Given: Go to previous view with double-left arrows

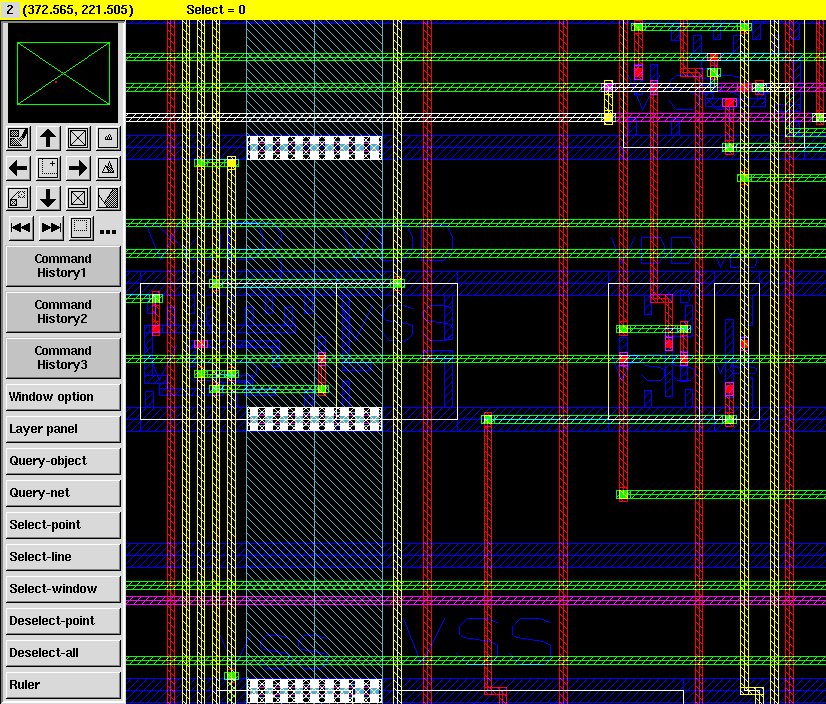Looking at the screenshot, I should coord(20,228).
